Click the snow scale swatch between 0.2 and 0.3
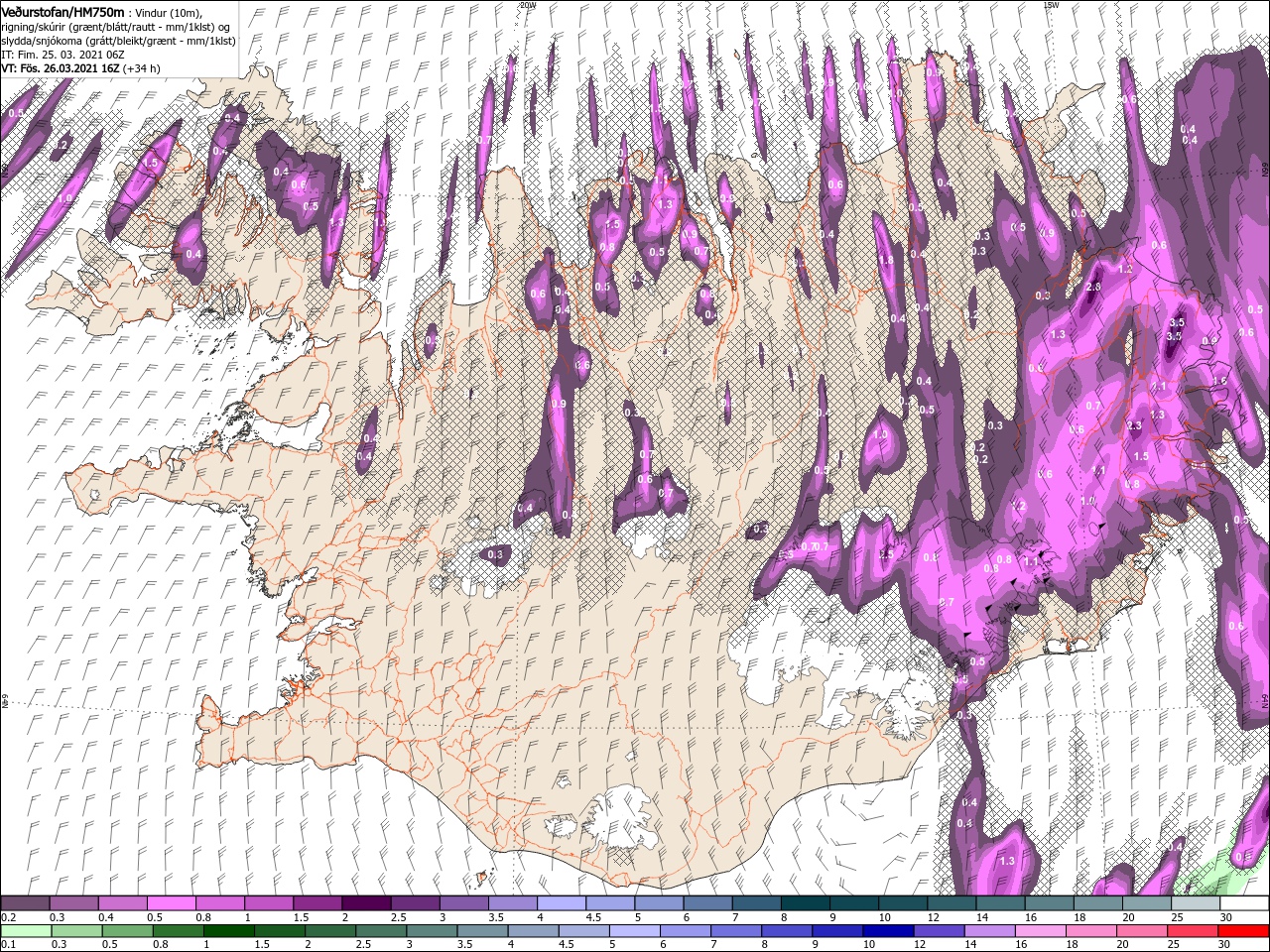Image resolution: width=1270 pixels, height=952 pixels. click(26, 903)
